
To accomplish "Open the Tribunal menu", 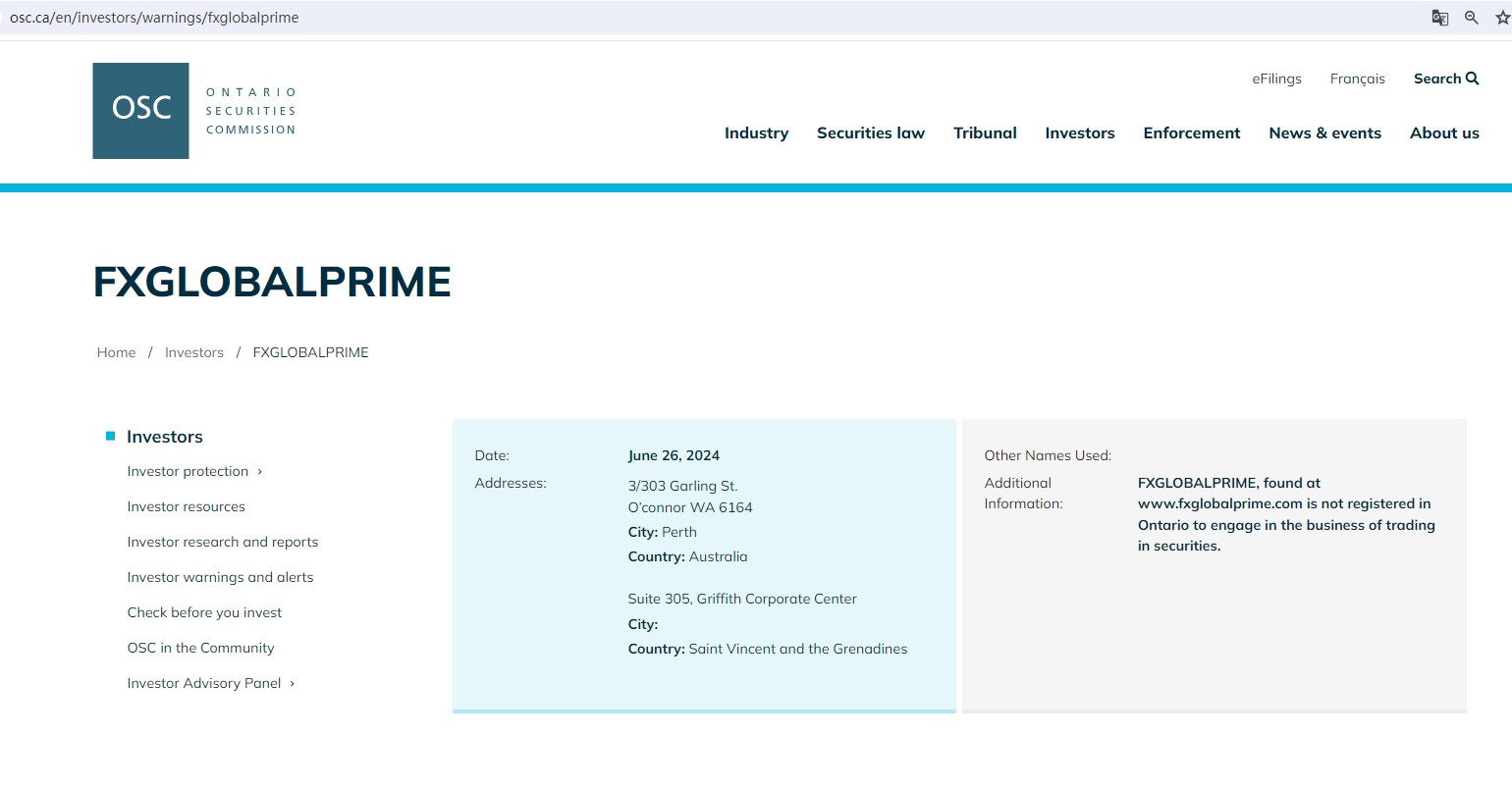I will [985, 133].
